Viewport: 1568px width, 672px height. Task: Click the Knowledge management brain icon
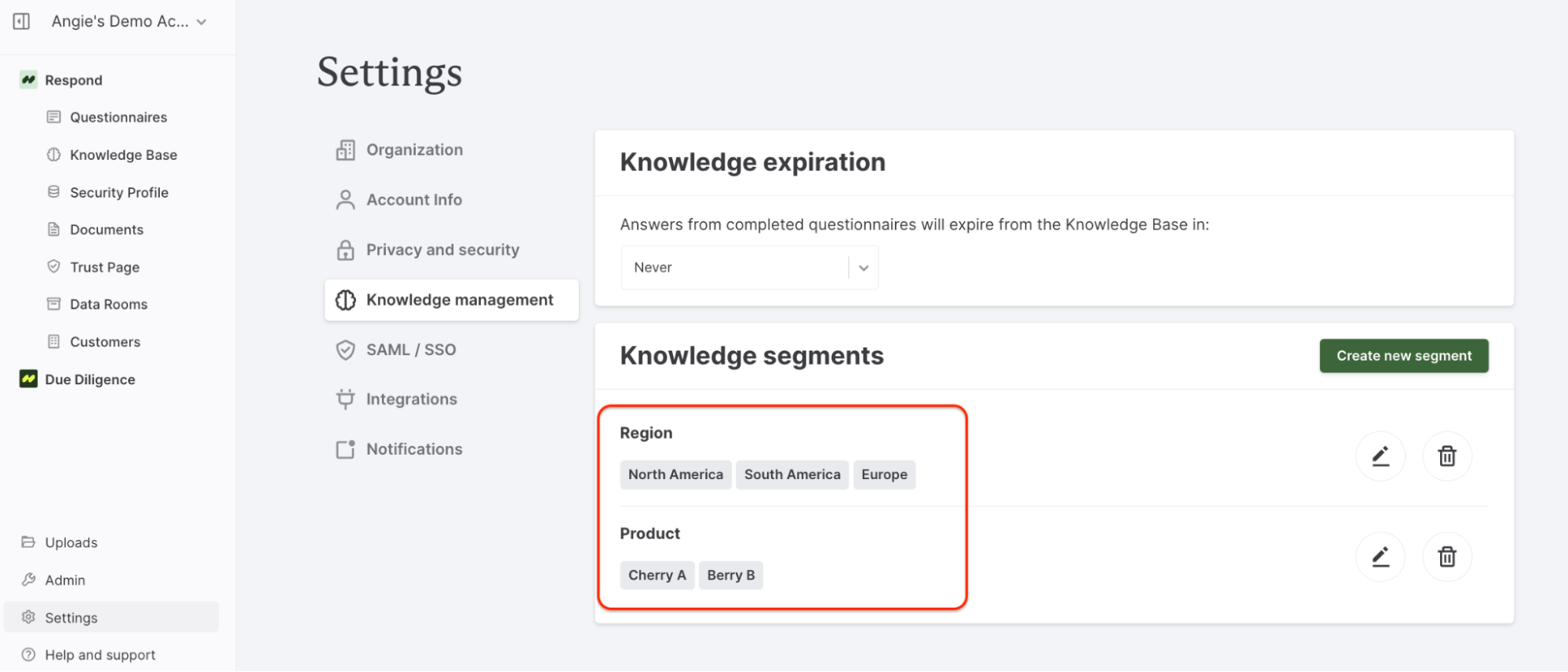point(345,300)
